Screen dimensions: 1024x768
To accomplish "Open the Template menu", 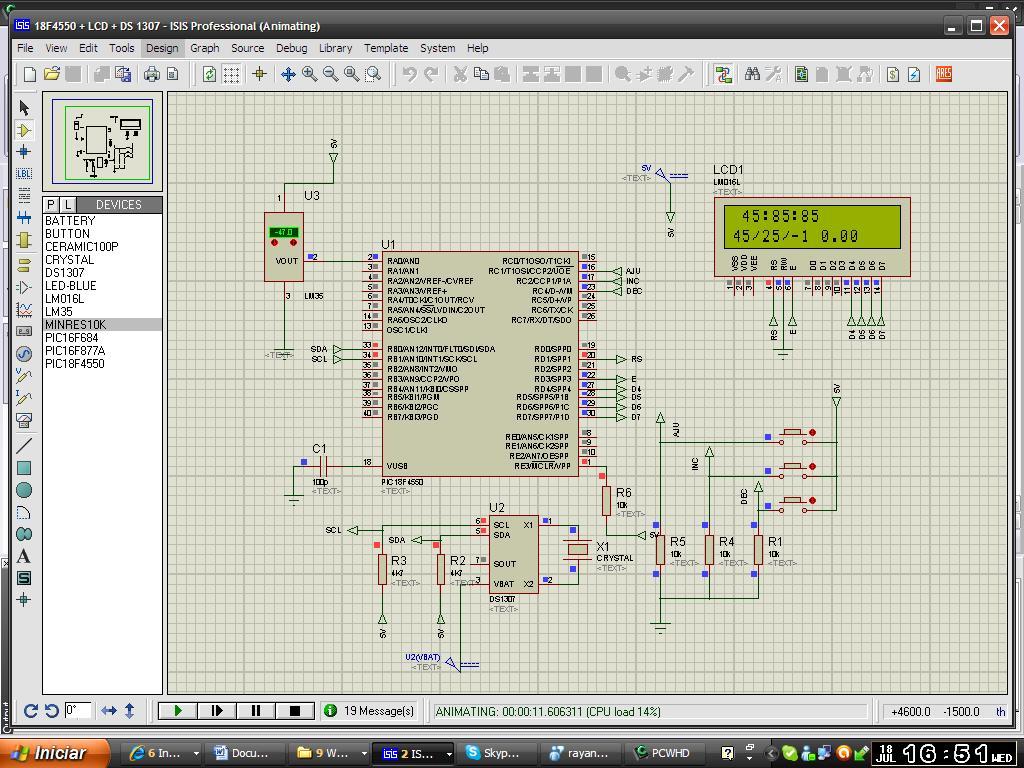I will coord(386,48).
